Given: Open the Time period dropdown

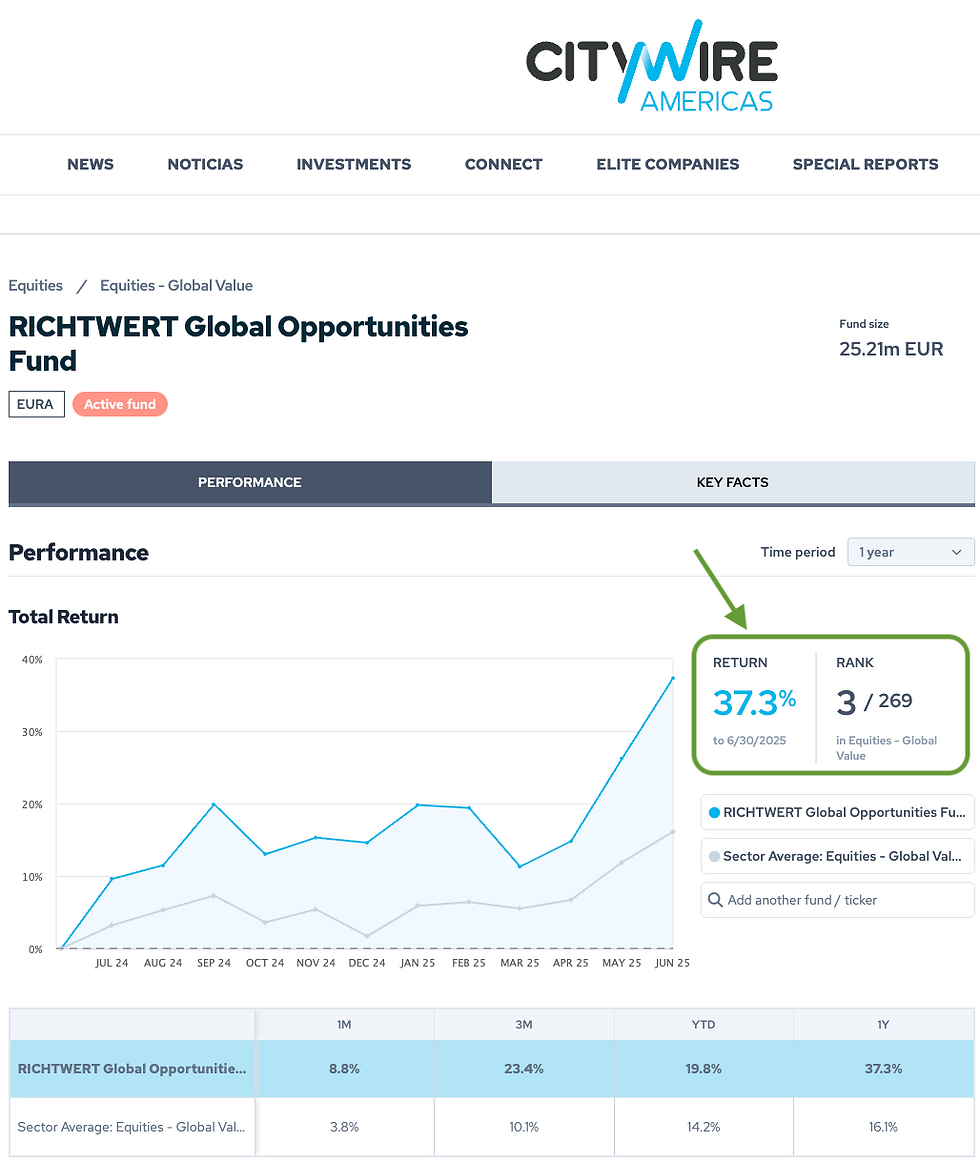Looking at the screenshot, I should 910,551.
